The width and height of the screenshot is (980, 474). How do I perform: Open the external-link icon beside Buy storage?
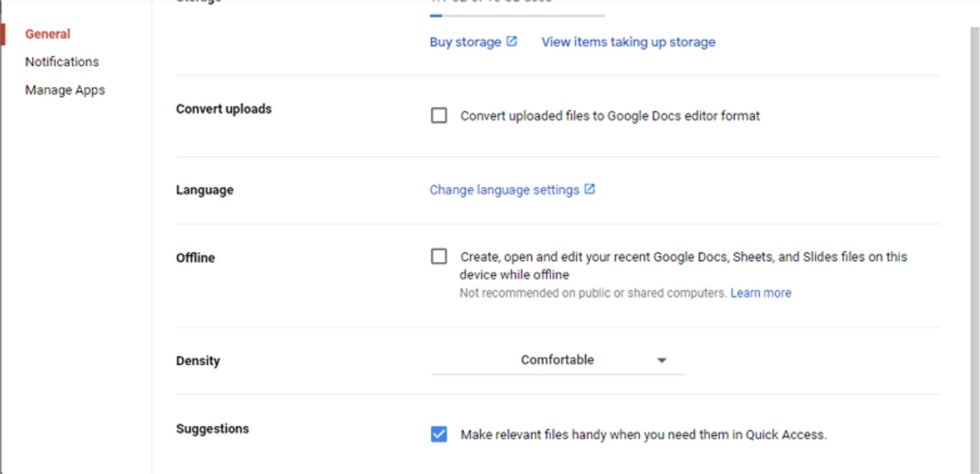(x=512, y=42)
